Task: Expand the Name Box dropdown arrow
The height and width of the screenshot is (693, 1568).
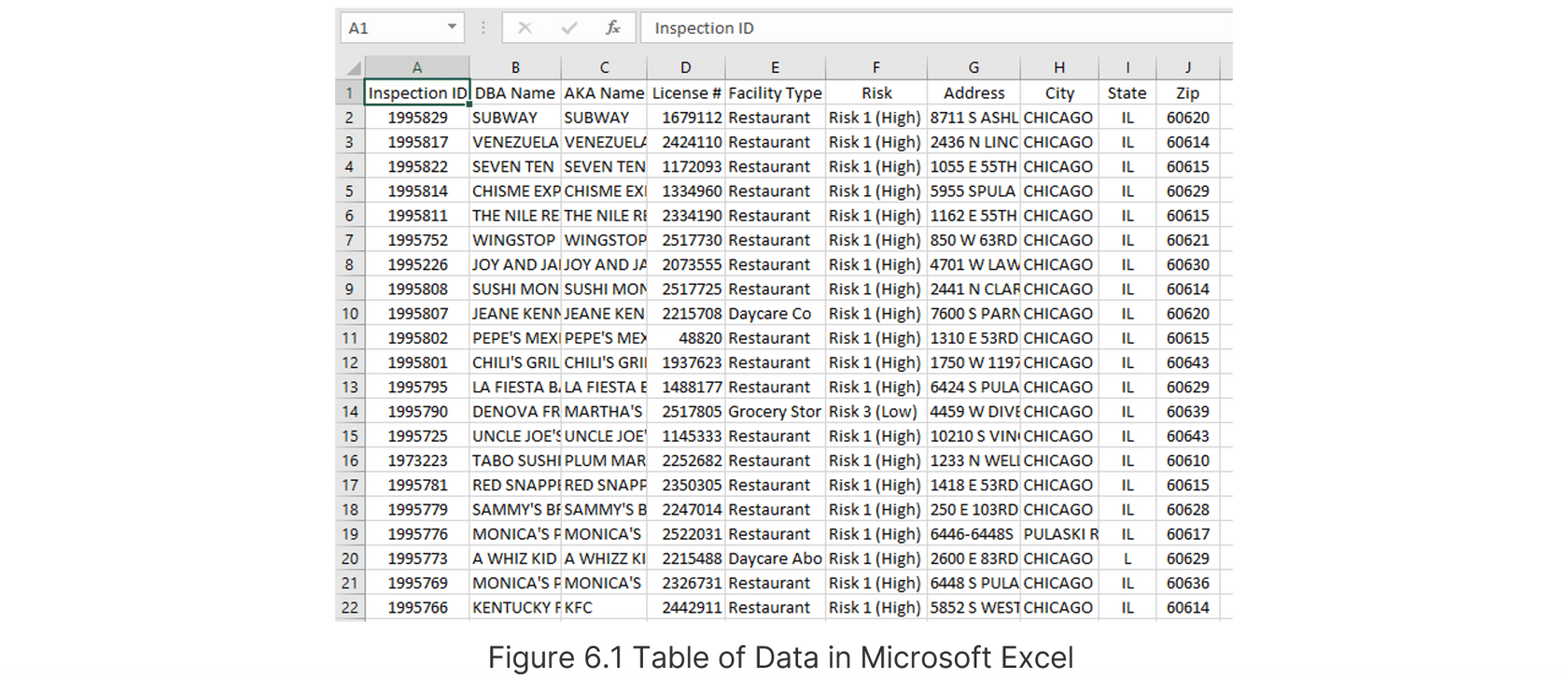Action: tap(452, 27)
